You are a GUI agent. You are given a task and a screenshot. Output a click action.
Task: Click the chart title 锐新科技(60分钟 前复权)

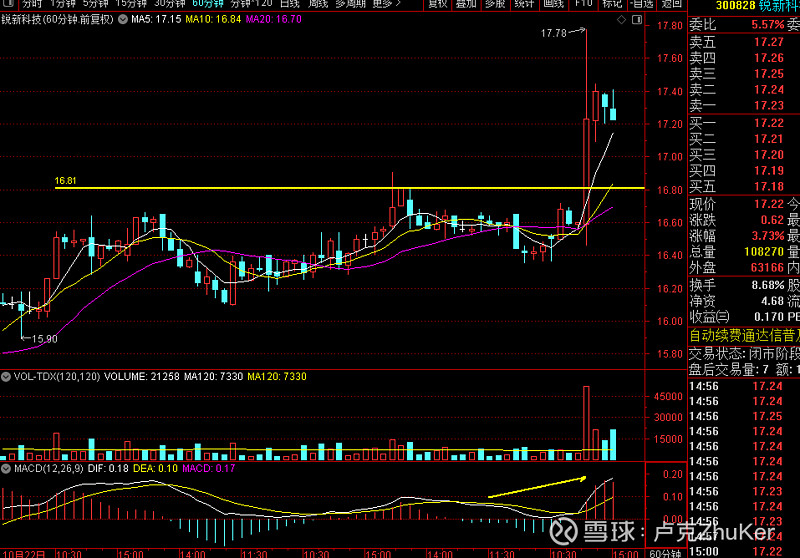pos(57,19)
